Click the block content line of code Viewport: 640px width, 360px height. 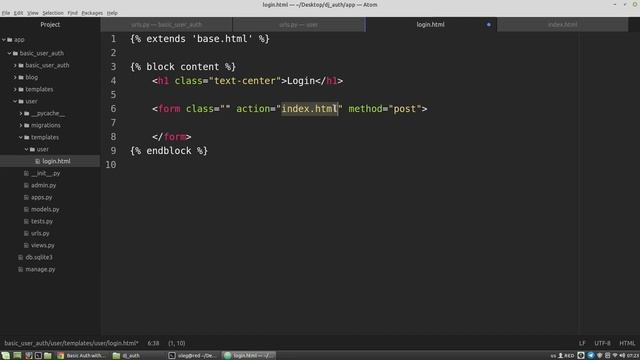click(183, 67)
